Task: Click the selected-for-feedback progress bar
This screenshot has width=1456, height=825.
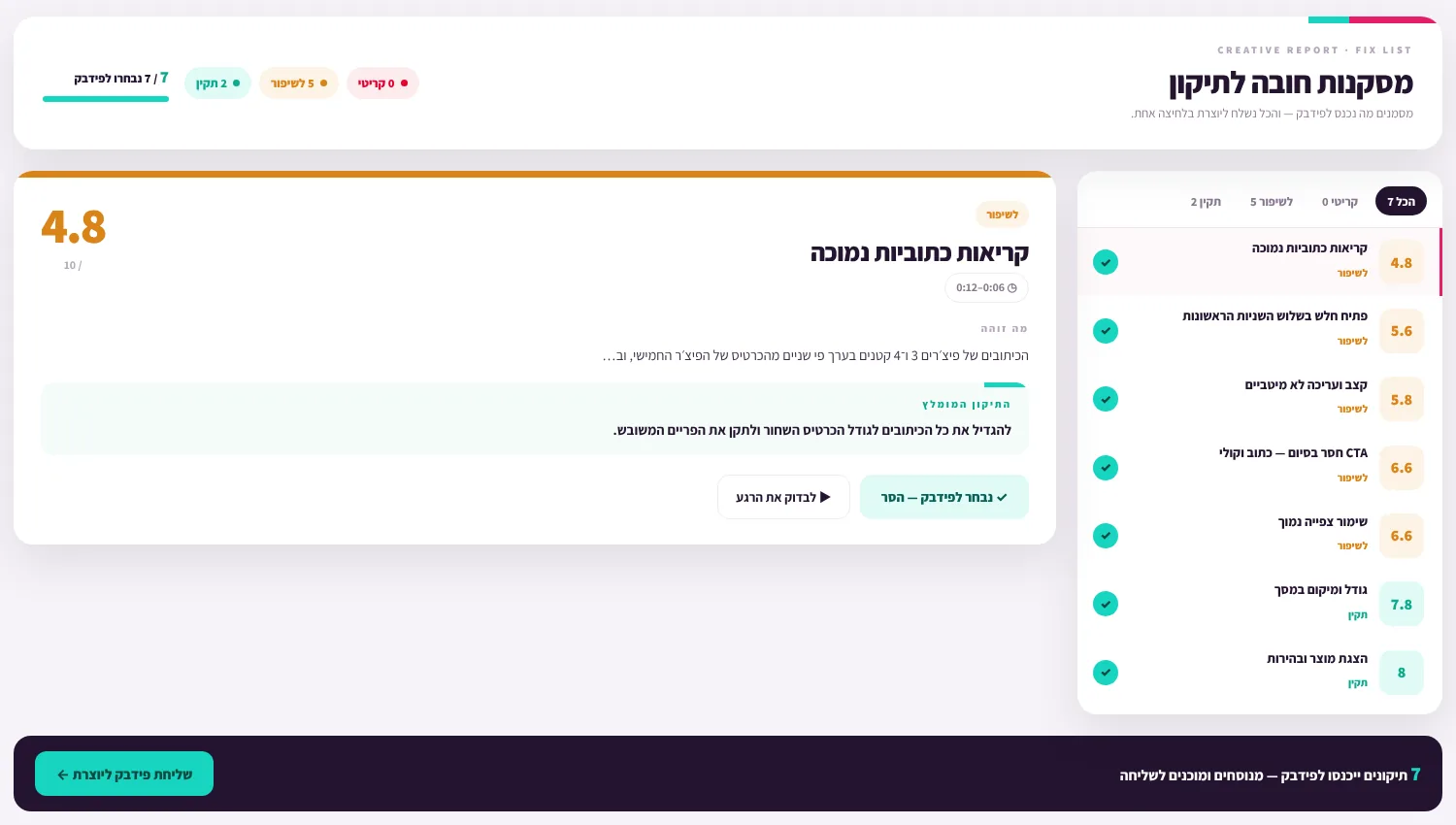Action: [106, 98]
